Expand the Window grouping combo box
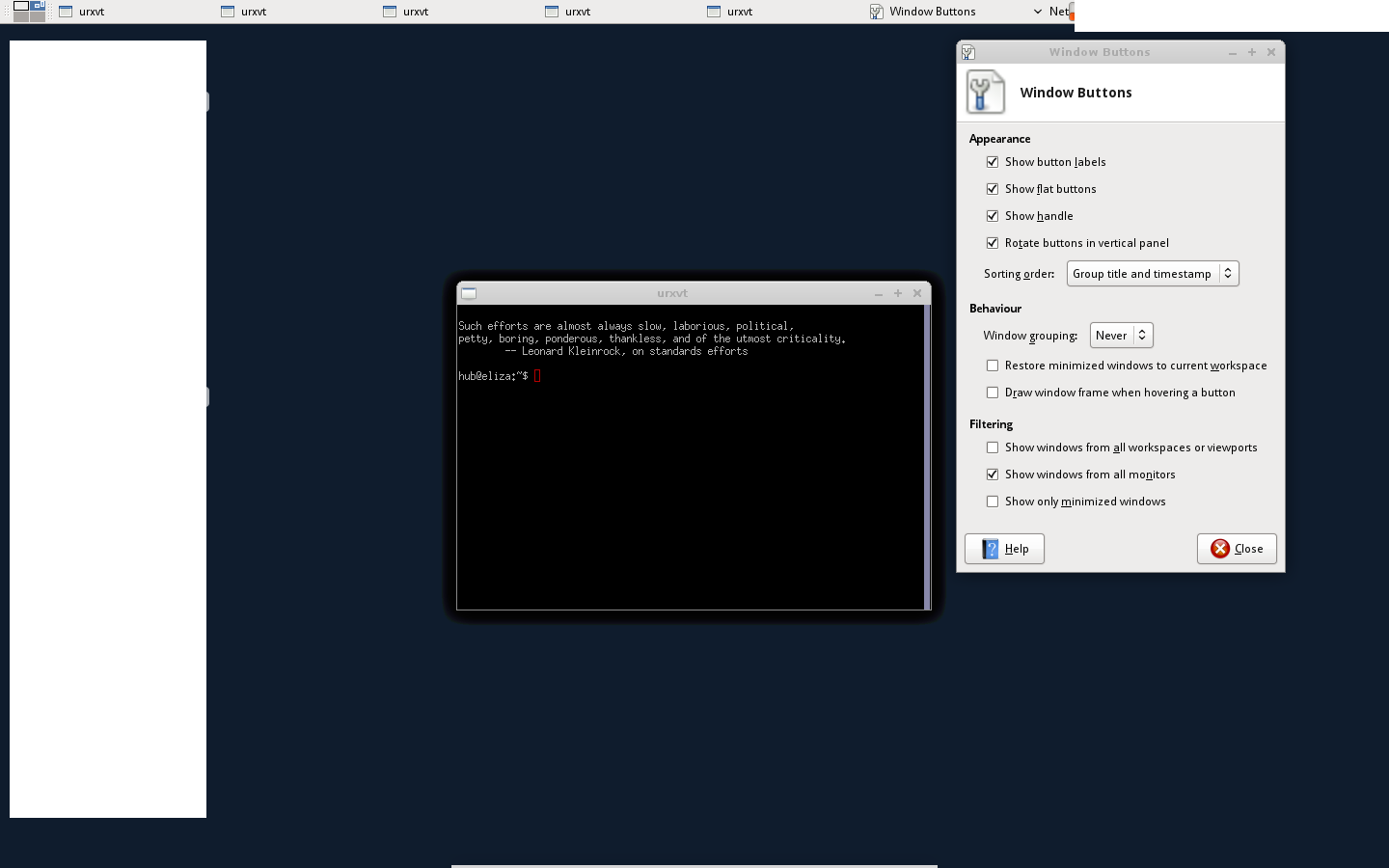 pyautogui.click(x=1121, y=336)
